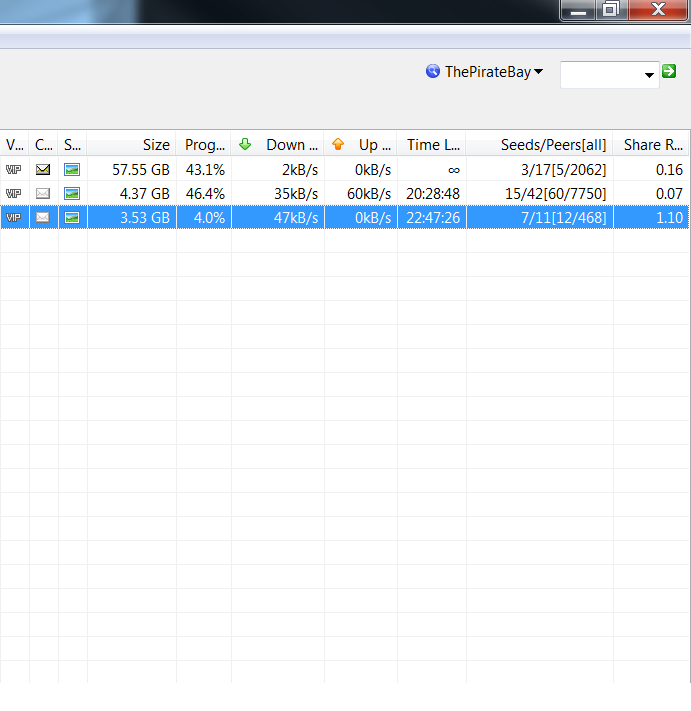Click the 43.1% progress value

click(205, 170)
